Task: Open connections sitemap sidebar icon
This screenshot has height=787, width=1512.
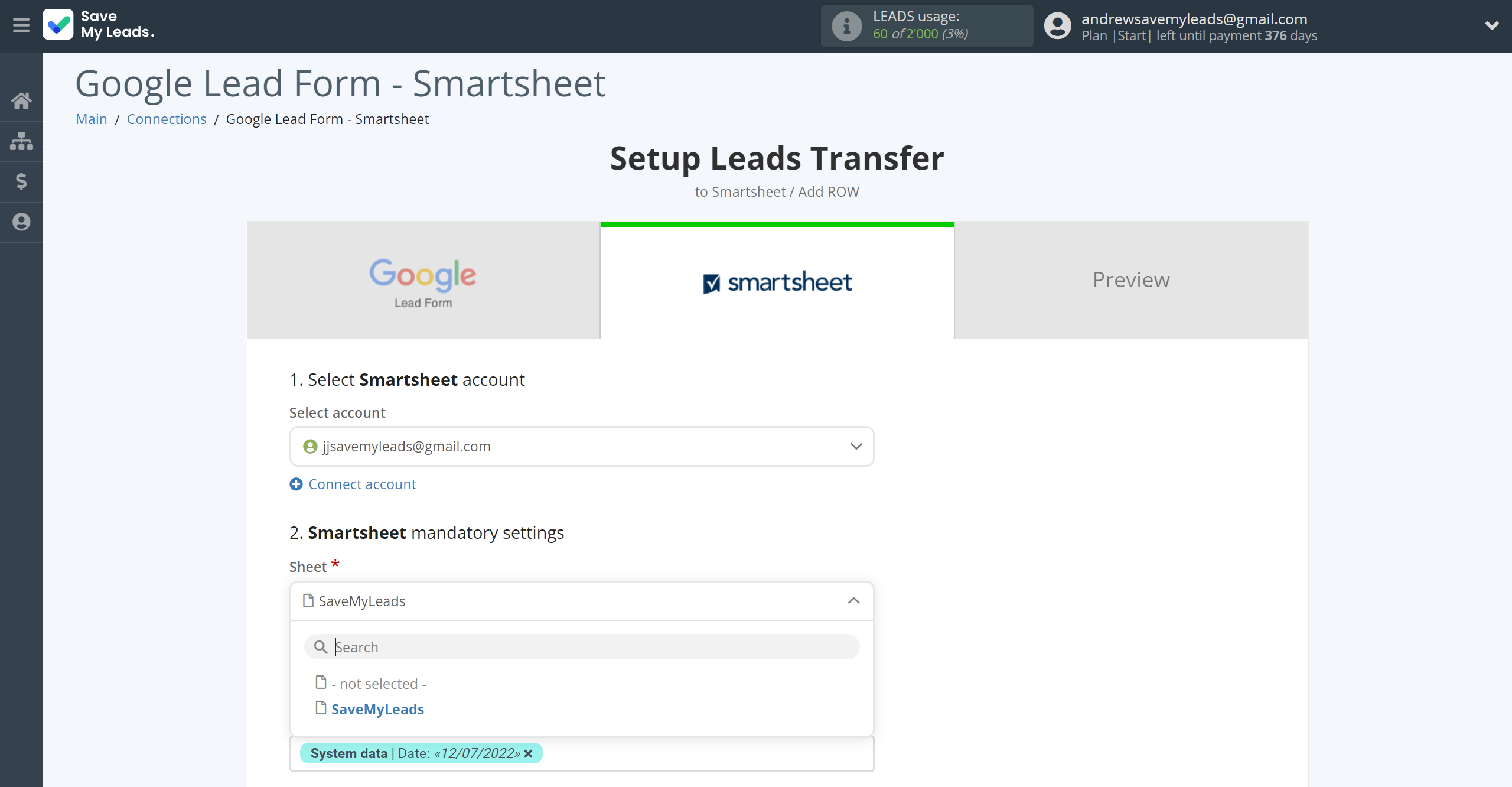Action: pyautogui.click(x=21, y=141)
